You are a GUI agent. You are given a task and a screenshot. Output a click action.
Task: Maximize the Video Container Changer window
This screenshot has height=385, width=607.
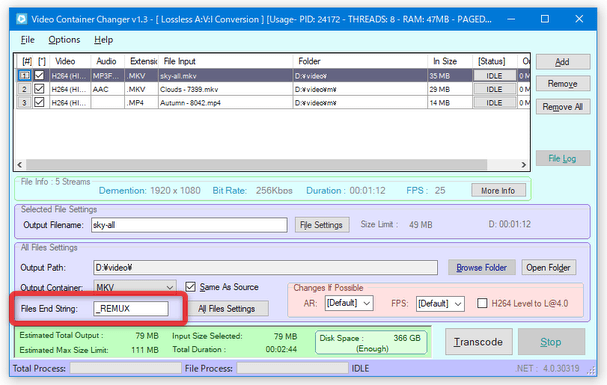545,19
